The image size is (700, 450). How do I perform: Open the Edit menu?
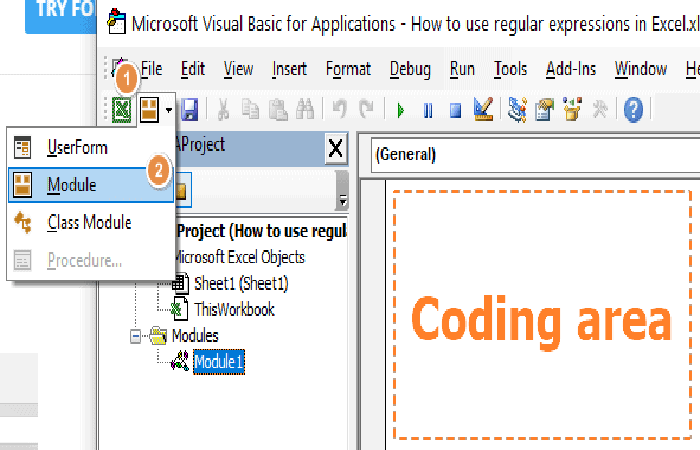pos(193,69)
